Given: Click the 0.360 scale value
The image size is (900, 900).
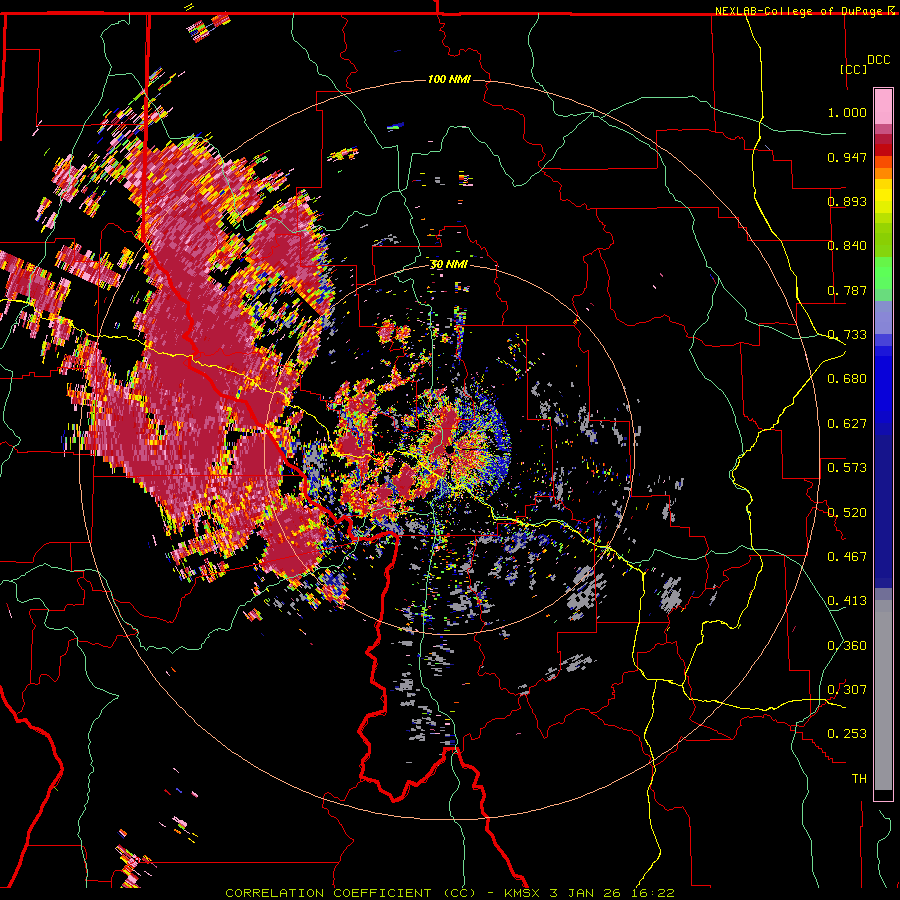Looking at the screenshot, I should (x=847, y=646).
